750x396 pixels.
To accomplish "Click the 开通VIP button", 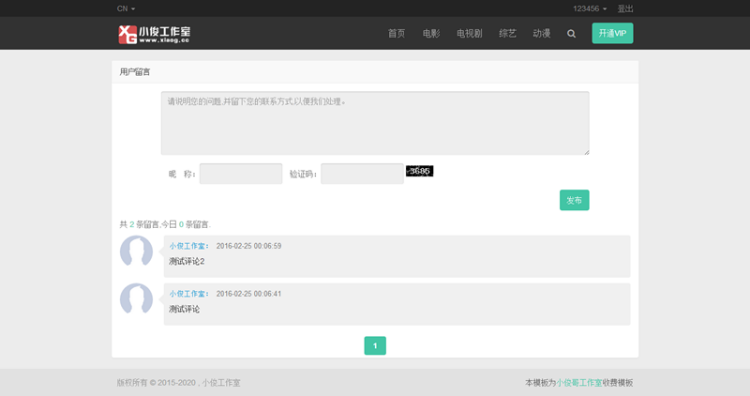I will click(x=612, y=33).
